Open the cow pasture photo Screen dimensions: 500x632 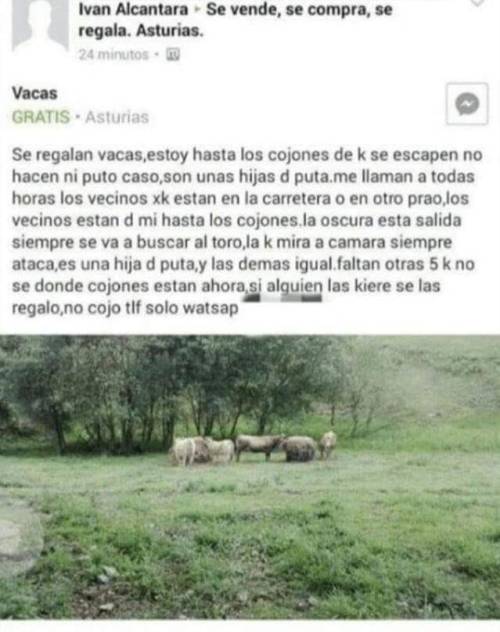[x=250, y=477]
